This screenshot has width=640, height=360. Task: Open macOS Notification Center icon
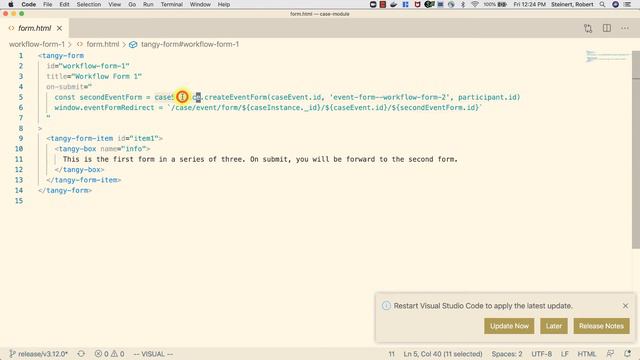(627, 4)
